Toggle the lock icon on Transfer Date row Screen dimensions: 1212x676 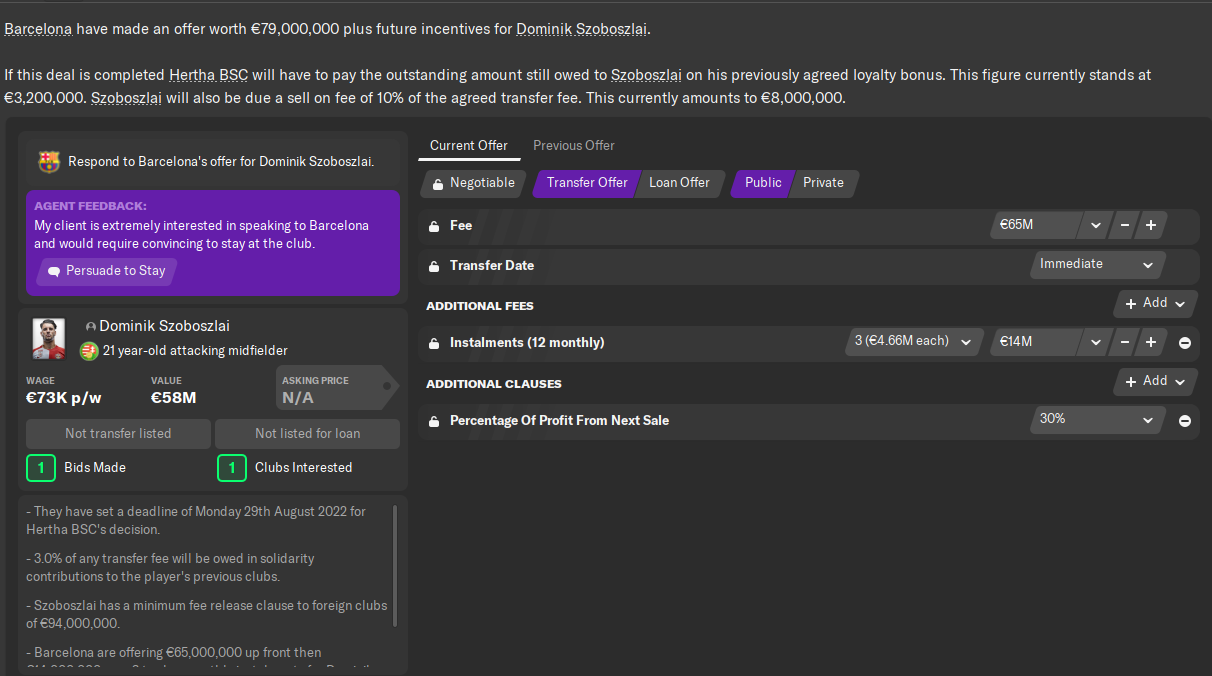(434, 266)
